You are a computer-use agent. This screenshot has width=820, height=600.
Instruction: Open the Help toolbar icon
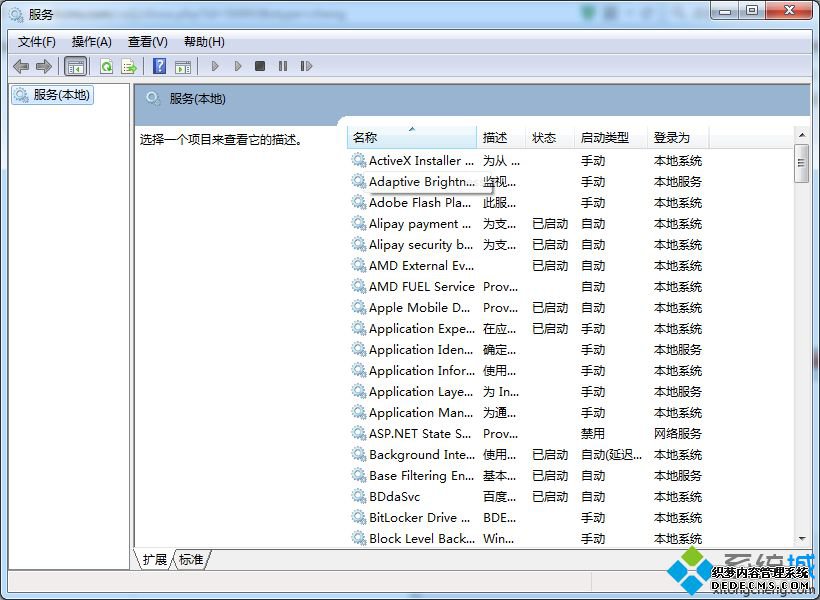160,66
